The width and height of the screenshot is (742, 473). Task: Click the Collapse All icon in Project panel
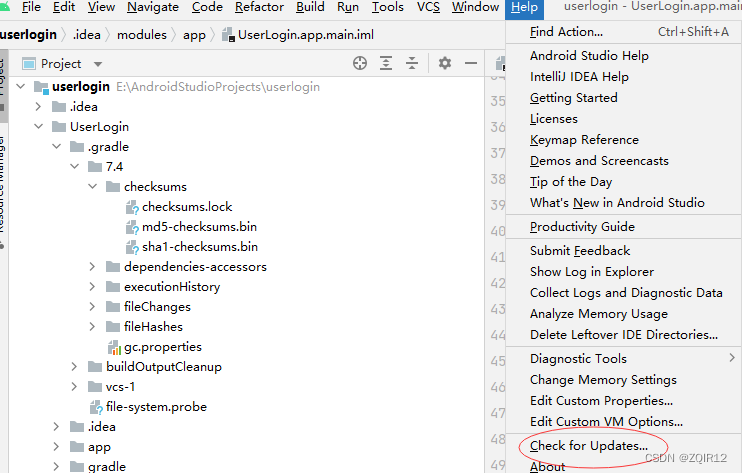[412, 63]
